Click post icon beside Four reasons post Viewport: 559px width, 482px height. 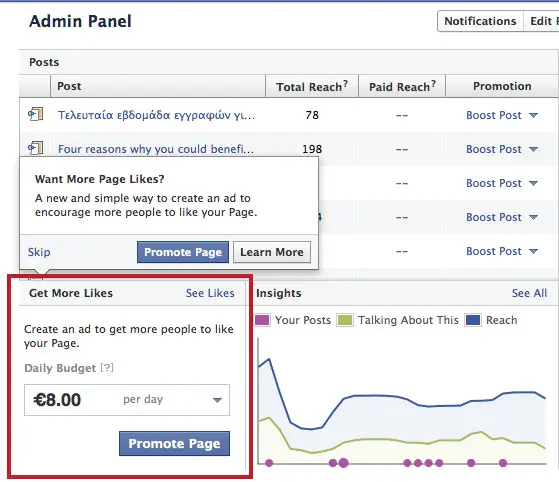pos(36,148)
